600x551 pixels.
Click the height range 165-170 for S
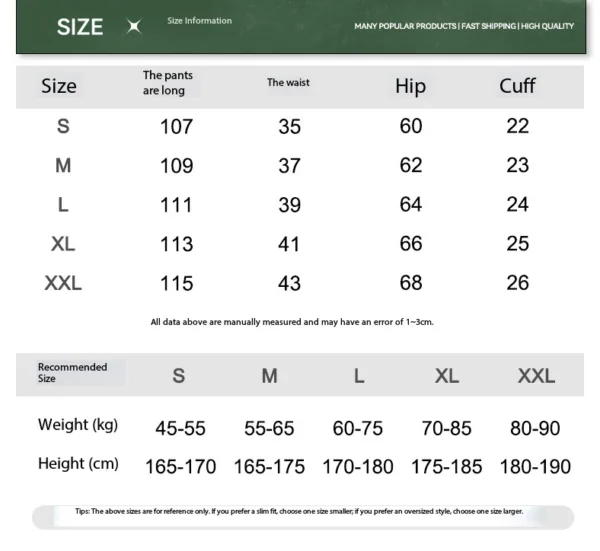click(x=180, y=466)
